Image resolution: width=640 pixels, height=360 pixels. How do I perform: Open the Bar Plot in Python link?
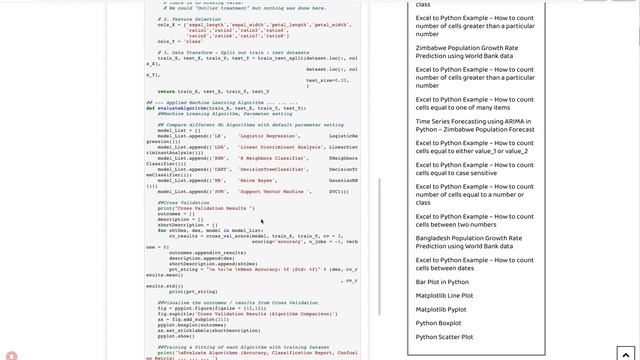442,282
